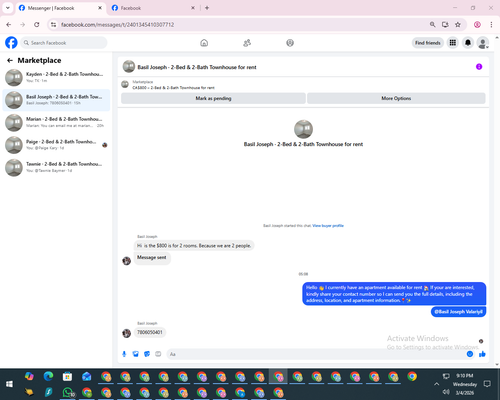This screenshot has width=500, height=400.
Task: Go back in browser history
Action: tap(9, 25)
